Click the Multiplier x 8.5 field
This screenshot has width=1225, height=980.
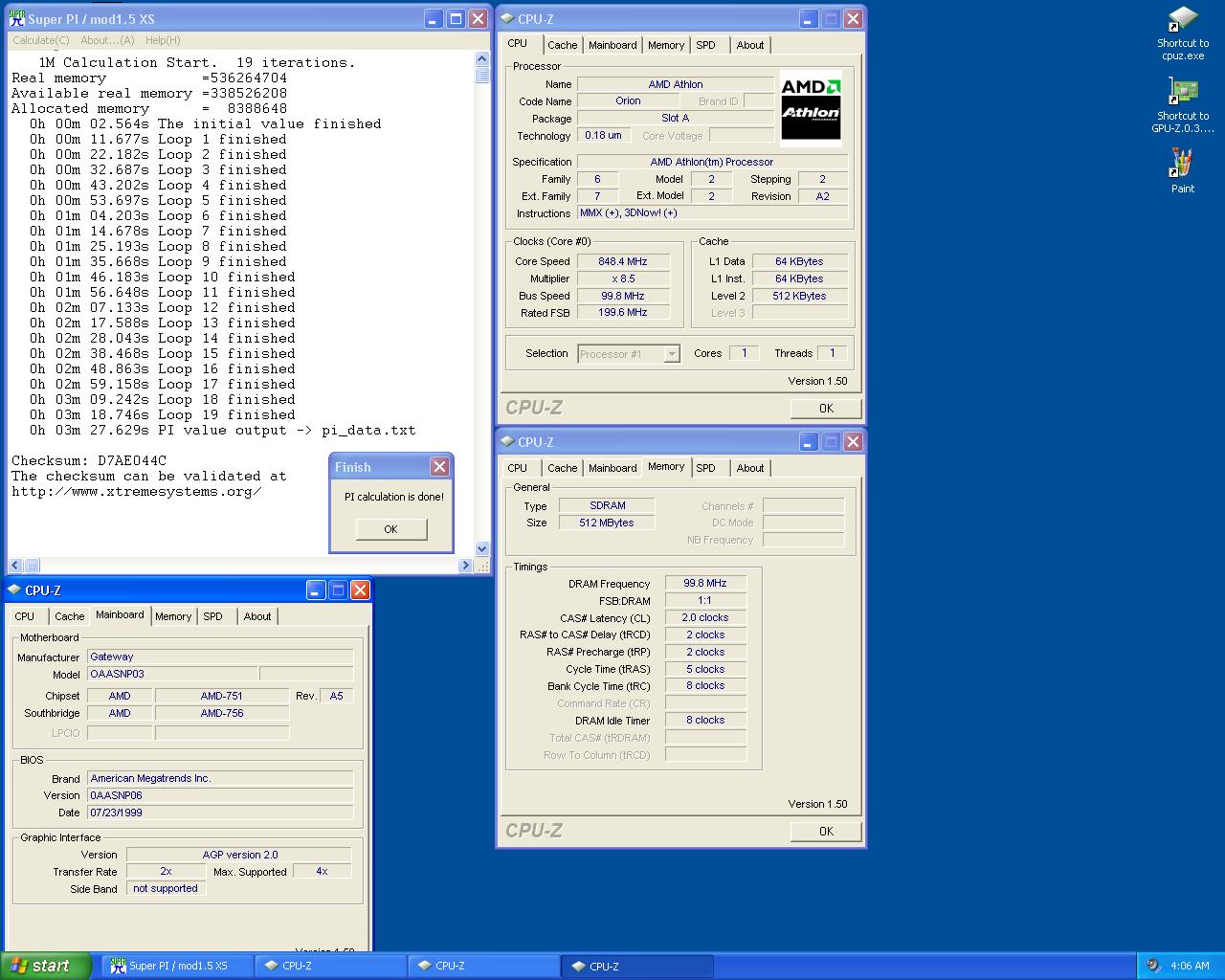pos(624,278)
